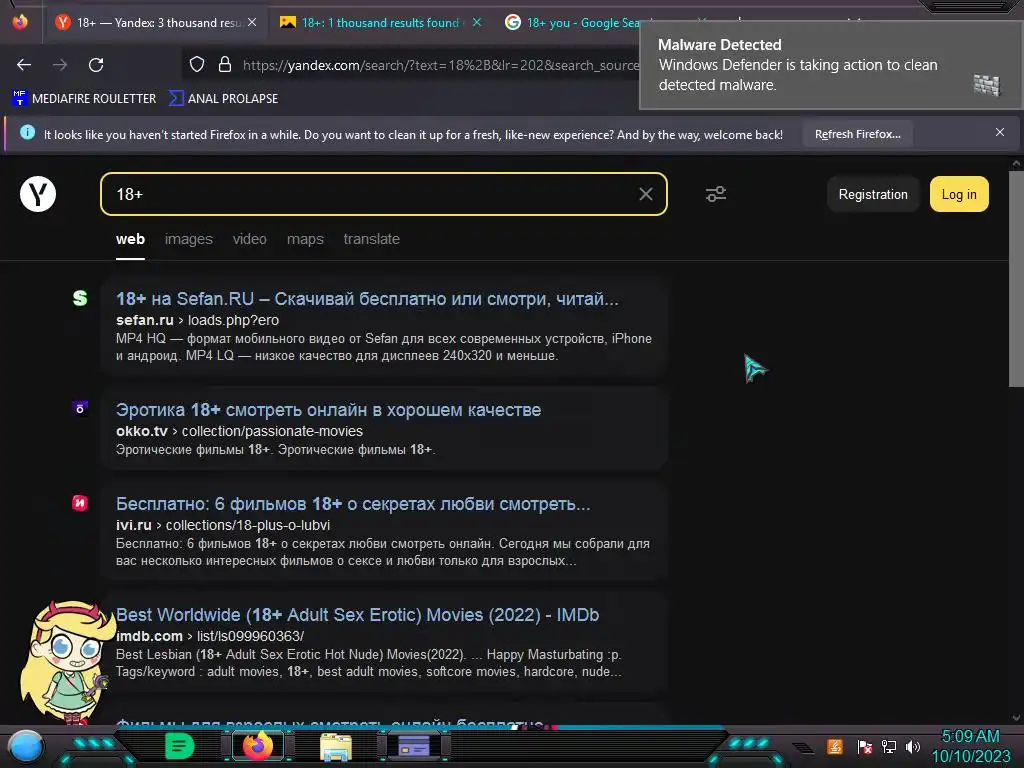1024x768 pixels.
Task: Click the volume speaker tray icon
Action: click(912, 746)
